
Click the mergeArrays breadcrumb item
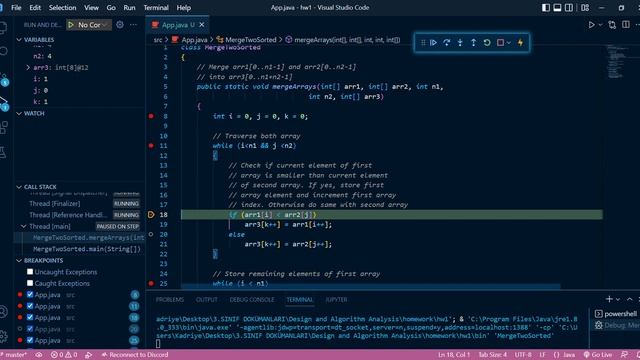(347, 40)
